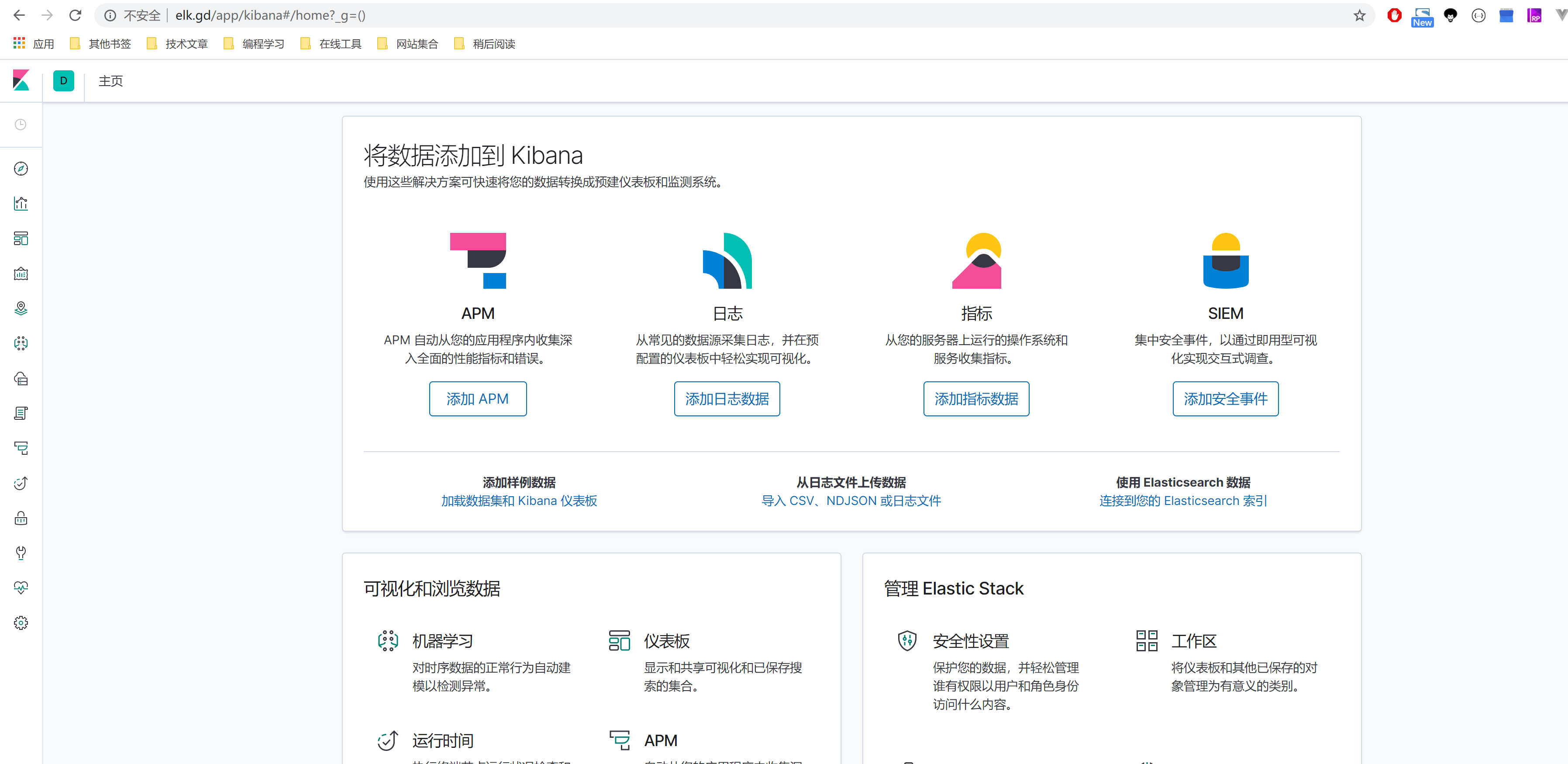Open Logs icon in sidebar
This screenshot has height=764, width=1568.
21,413
